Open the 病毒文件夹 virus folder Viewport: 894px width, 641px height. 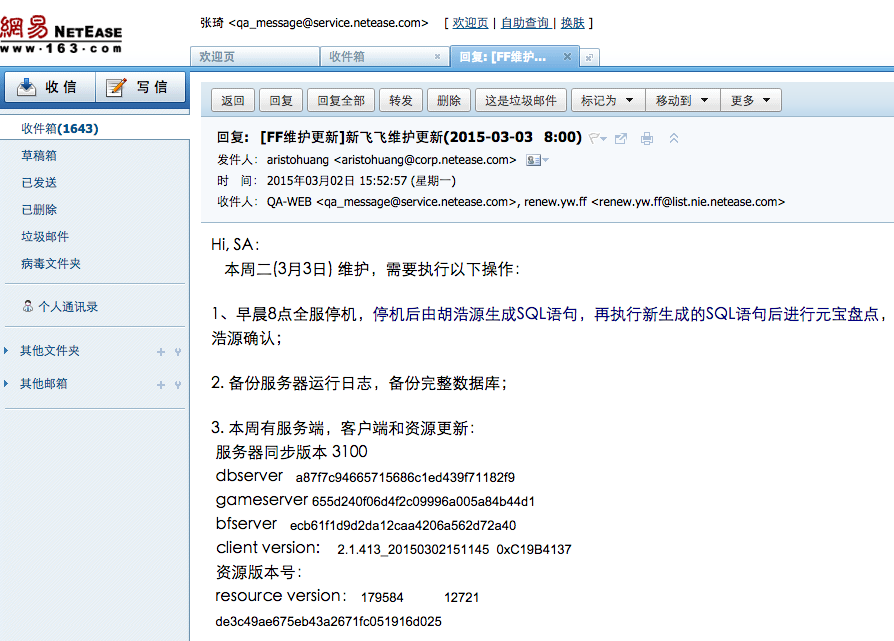[51, 263]
